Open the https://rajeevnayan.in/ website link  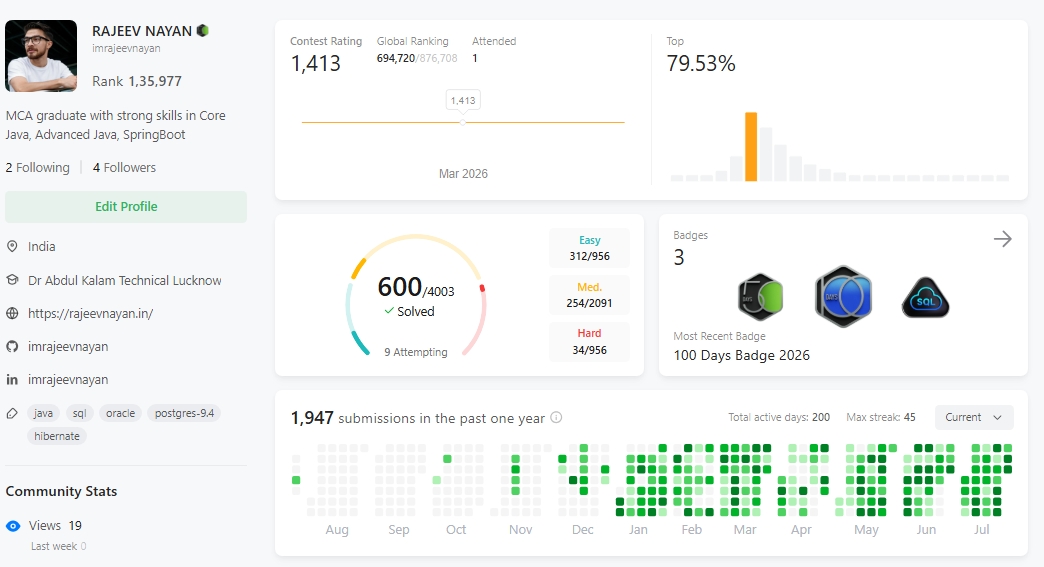pyautogui.click(x=91, y=313)
